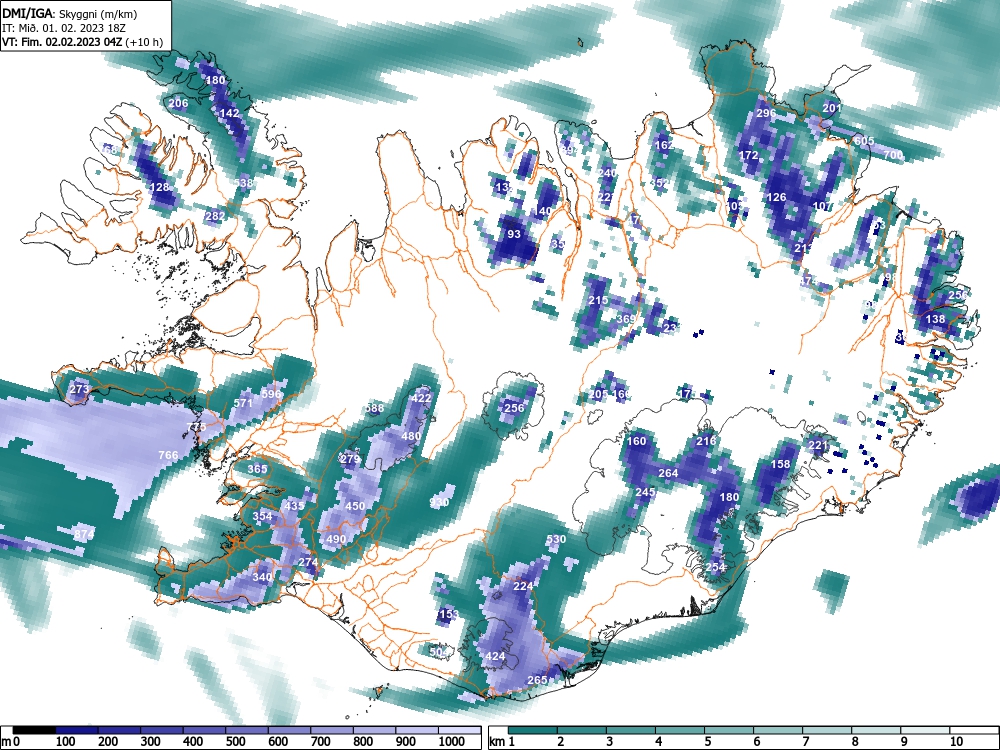Click the visibility value '215' on the map
The width and height of the screenshot is (1000, 750).
(x=598, y=300)
